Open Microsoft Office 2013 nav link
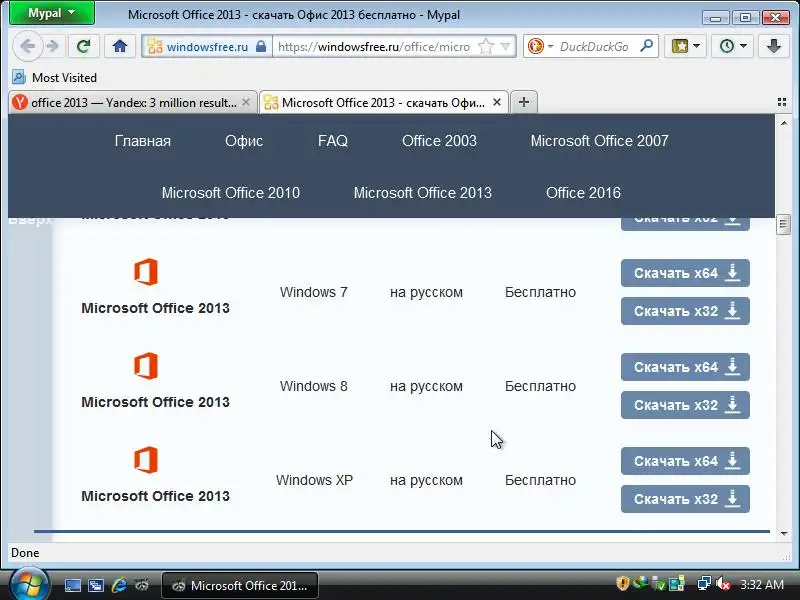800x600 pixels. [422, 193]
